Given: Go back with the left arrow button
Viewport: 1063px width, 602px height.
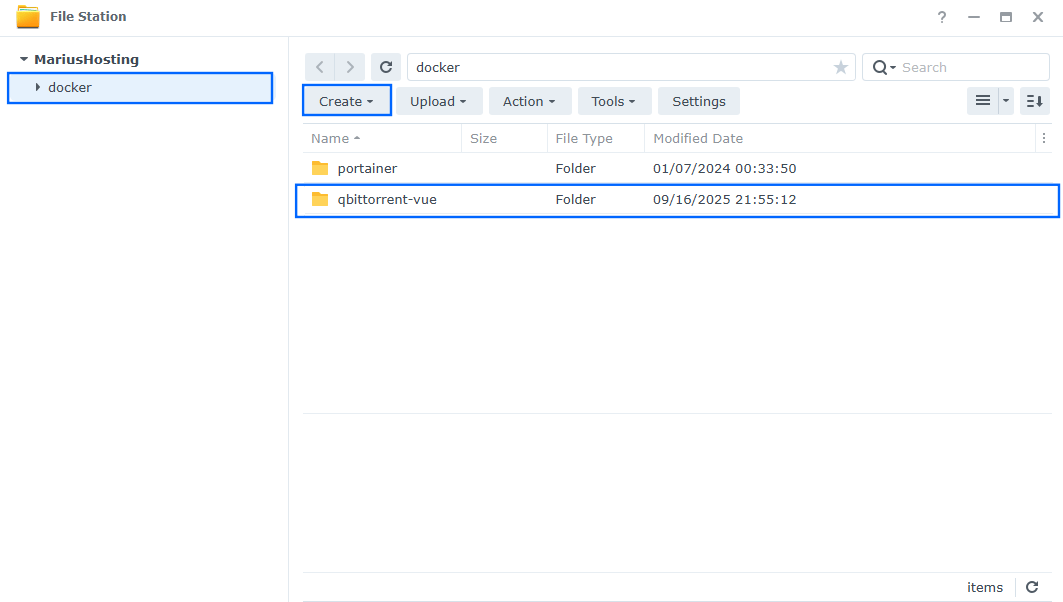Looking at the screenshot, I should (320, 67).
